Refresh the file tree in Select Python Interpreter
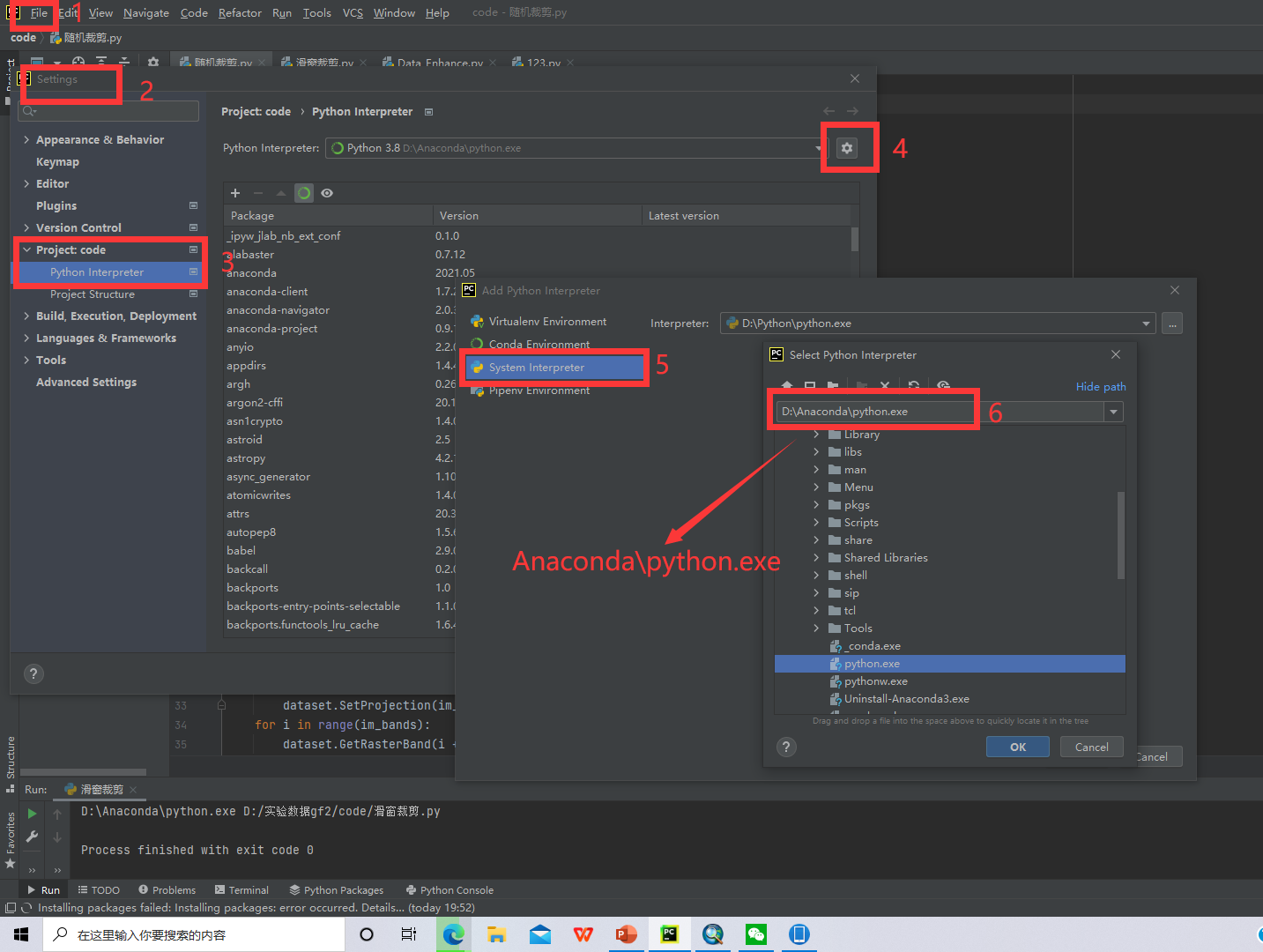The height and width of the screenshot is (952, 1263). 913,385
